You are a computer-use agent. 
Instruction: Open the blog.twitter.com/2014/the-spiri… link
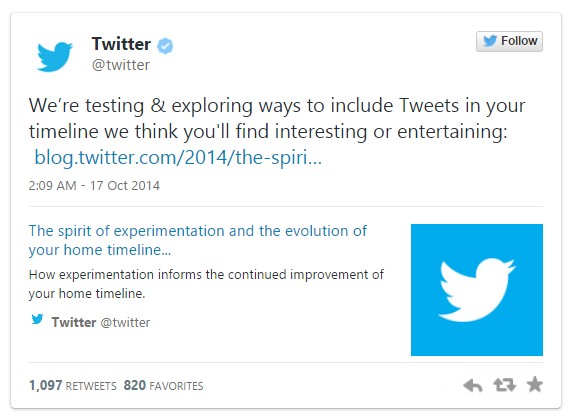click(178, 158)
